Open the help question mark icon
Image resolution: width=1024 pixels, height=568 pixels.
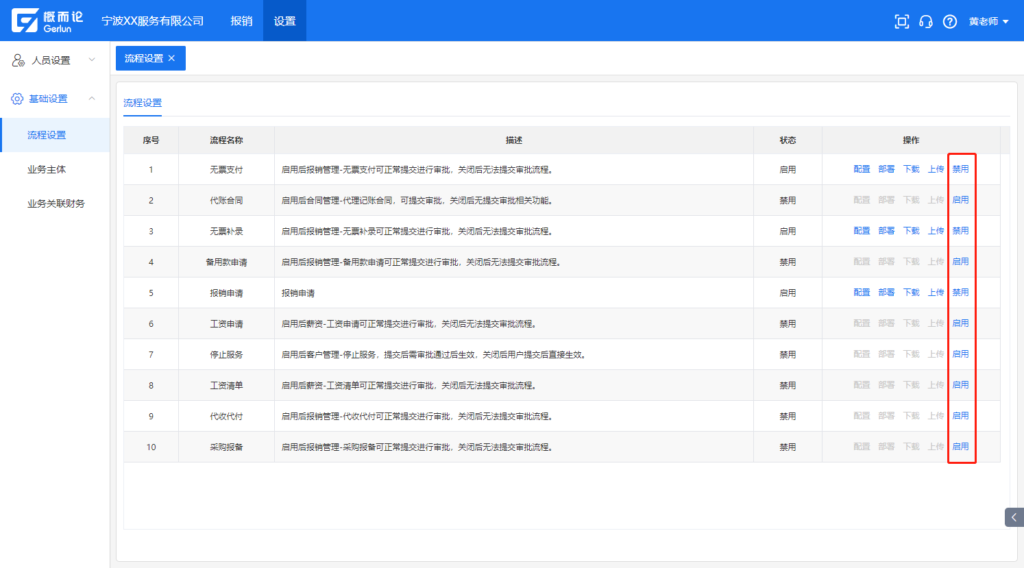pyautogui.click(x=950, y=22)
